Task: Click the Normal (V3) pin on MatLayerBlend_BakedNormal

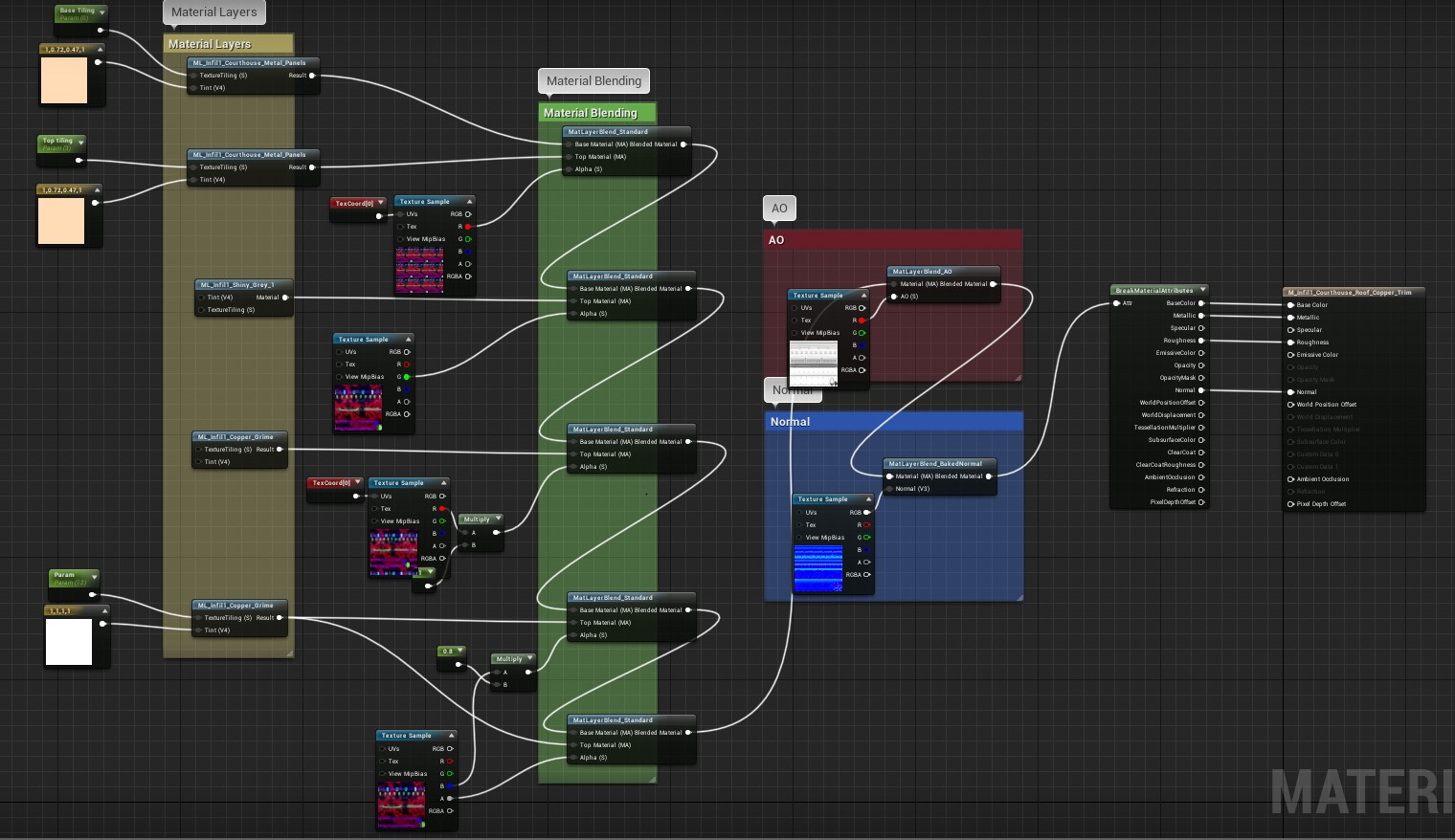Action: (889, 489)
